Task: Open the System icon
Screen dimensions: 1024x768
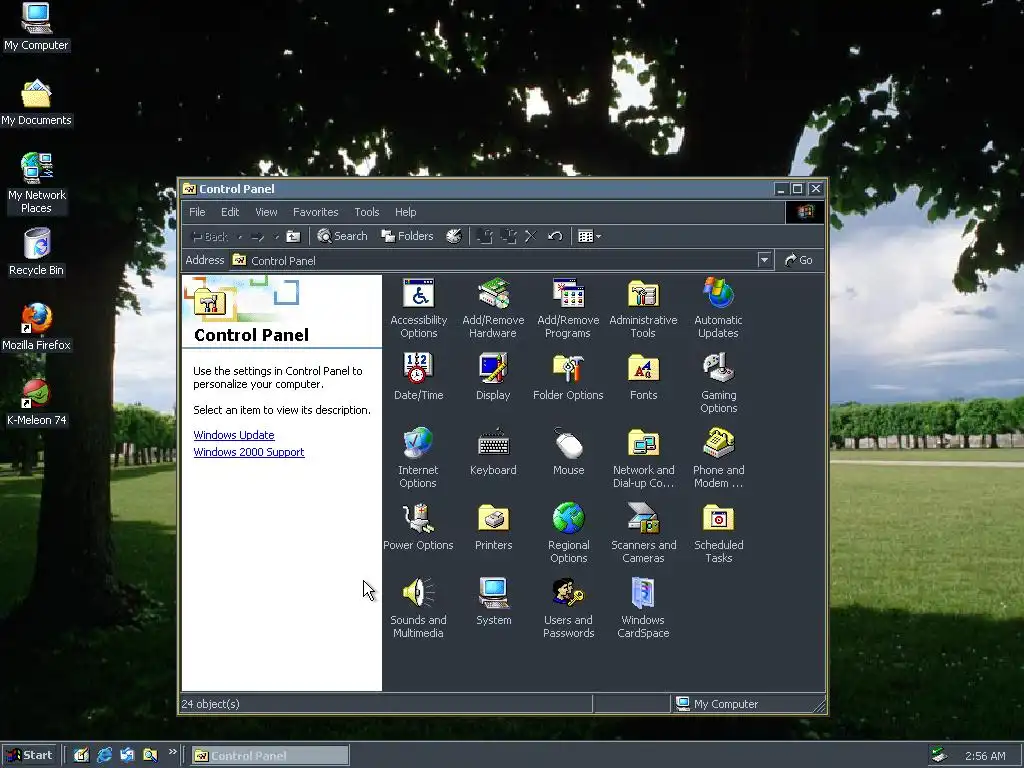Action: (x=493, y=602)
